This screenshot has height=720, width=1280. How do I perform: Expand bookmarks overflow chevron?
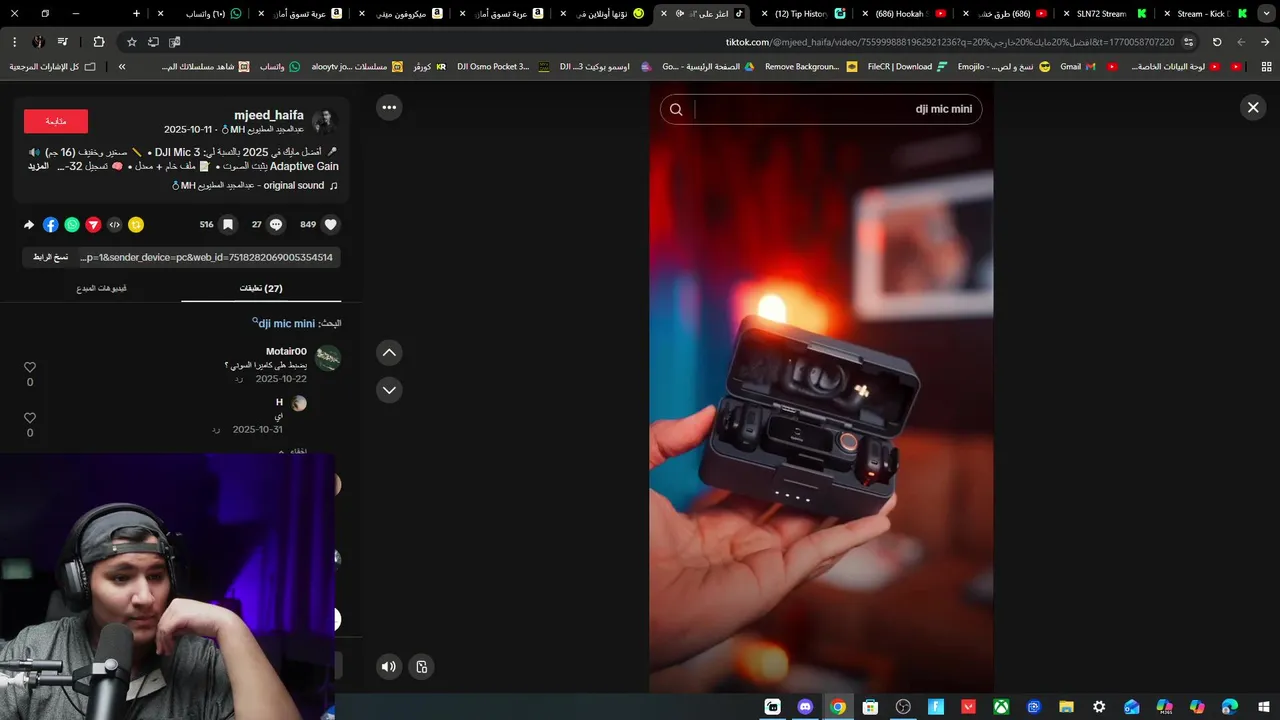point(121,67)
